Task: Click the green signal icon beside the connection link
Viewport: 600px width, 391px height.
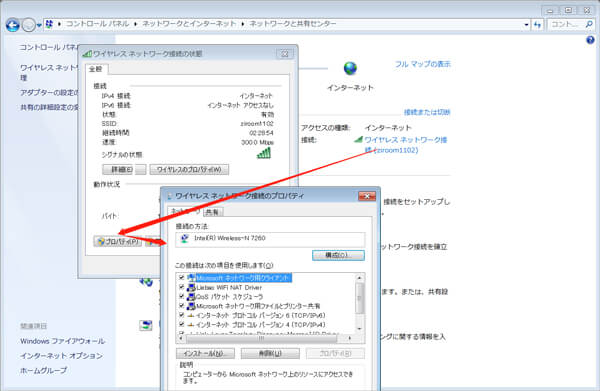Action: pos(358,139)
